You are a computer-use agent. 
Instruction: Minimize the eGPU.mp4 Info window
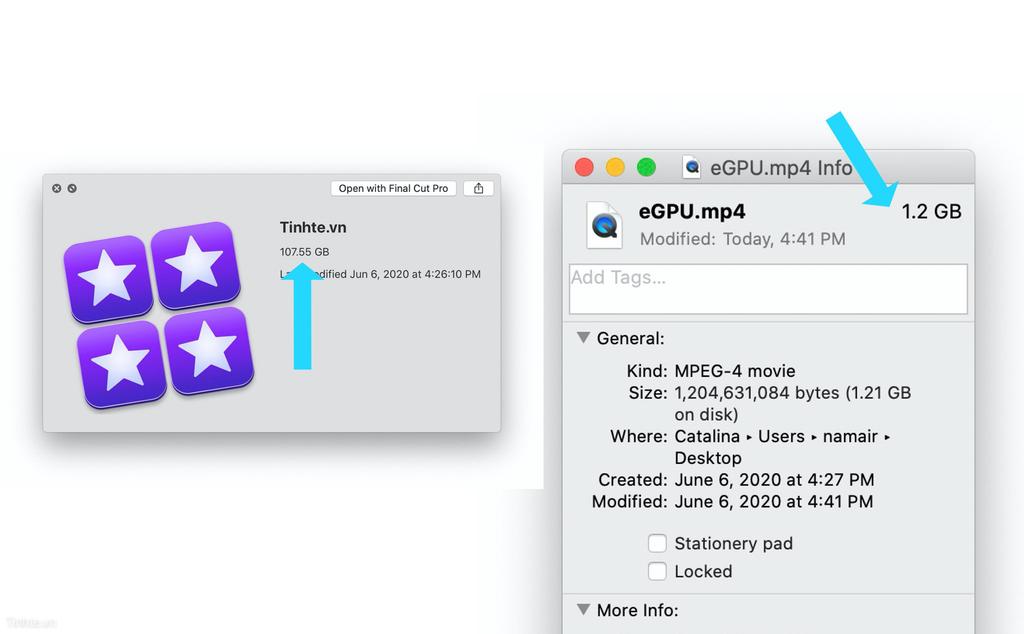pos(615,167)
